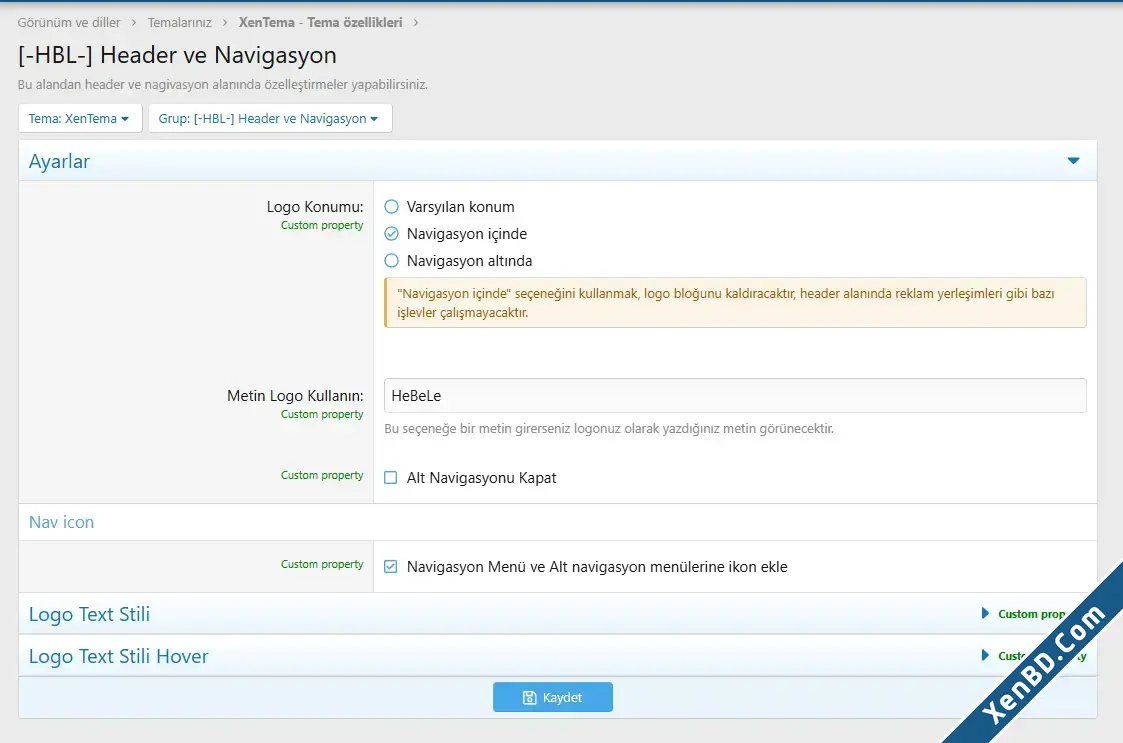Click the Nav icon section heading

[61, 522]
